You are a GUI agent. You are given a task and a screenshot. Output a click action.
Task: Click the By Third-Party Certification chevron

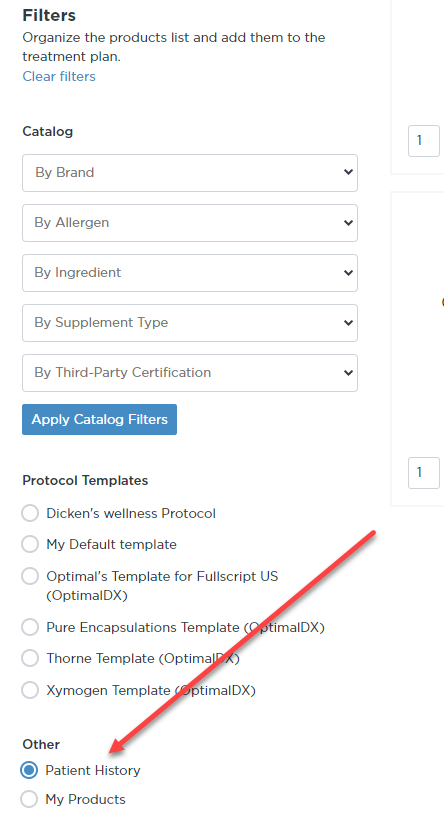pyautogui.click(x=348, y=373)
